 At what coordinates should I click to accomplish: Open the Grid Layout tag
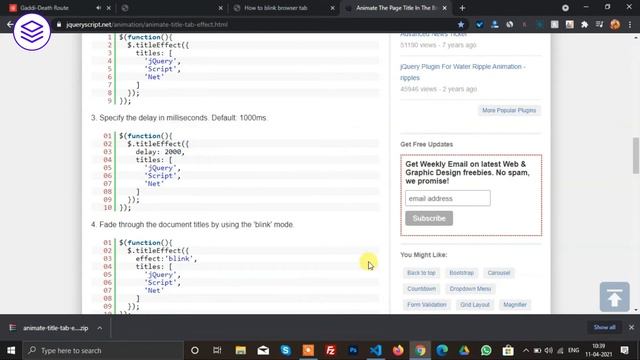point(475,304)
